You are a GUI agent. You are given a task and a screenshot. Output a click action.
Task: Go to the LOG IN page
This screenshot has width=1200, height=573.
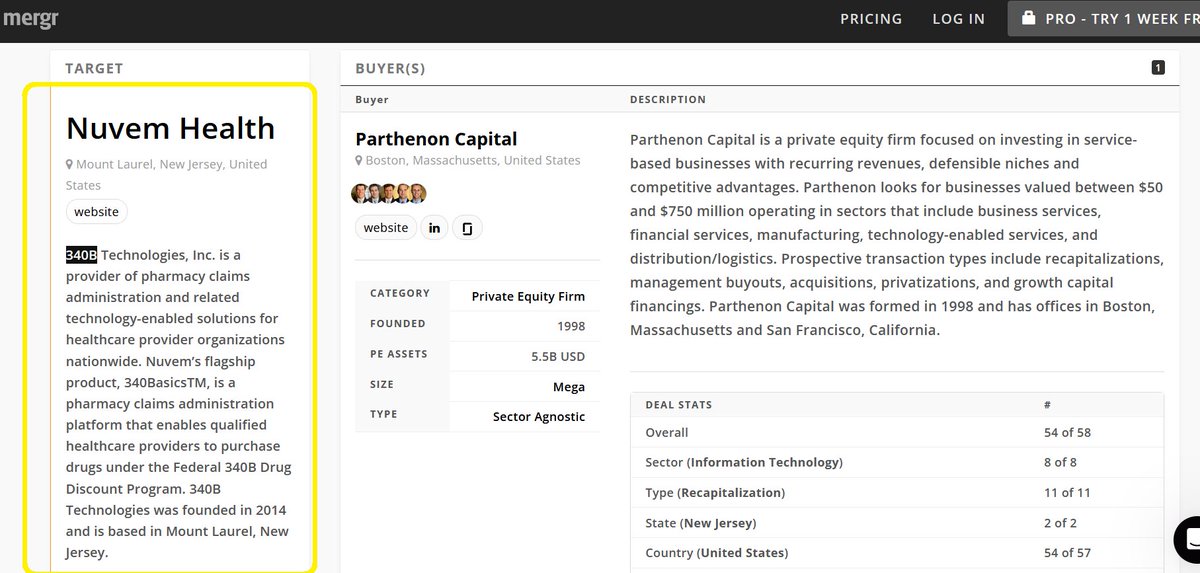[958, 19]
